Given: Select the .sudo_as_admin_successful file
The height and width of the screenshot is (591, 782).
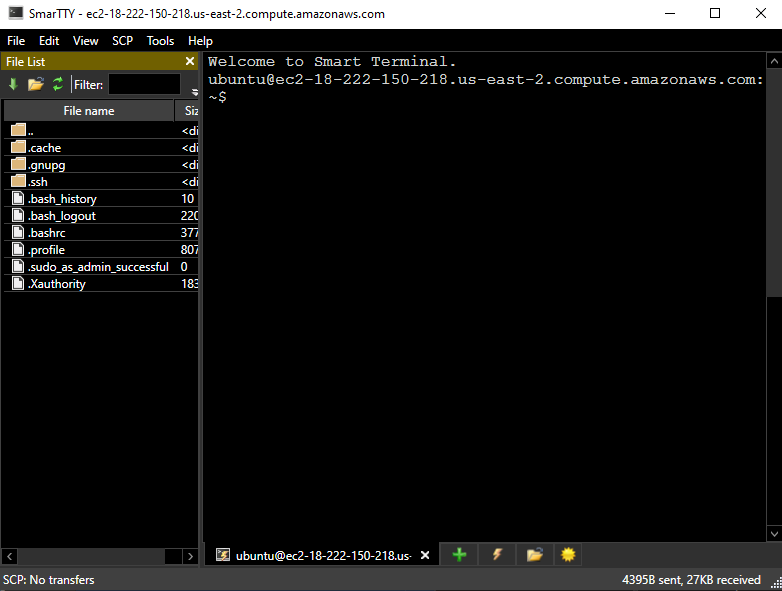Looking at the screenshot, I should click(x=101, y=266).
